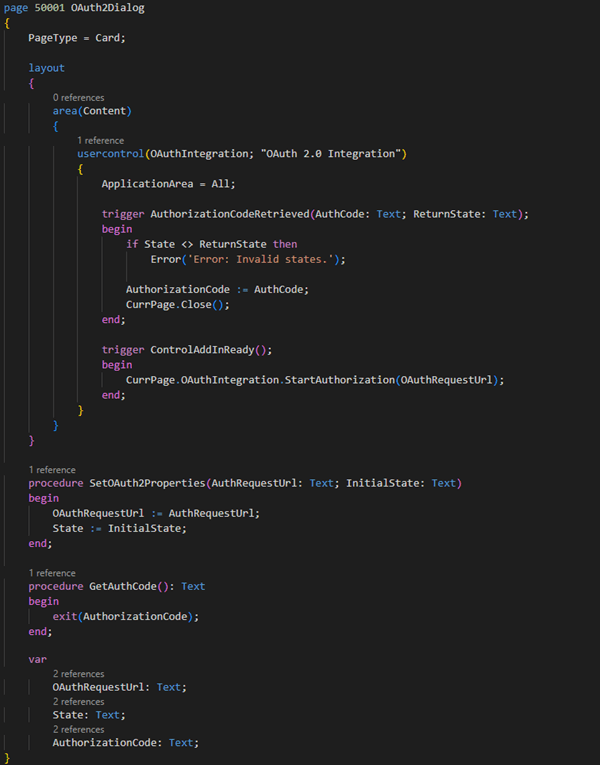Click the 'CurrPage.Close();' statement

pyautogui.click(x=177, y=305)
